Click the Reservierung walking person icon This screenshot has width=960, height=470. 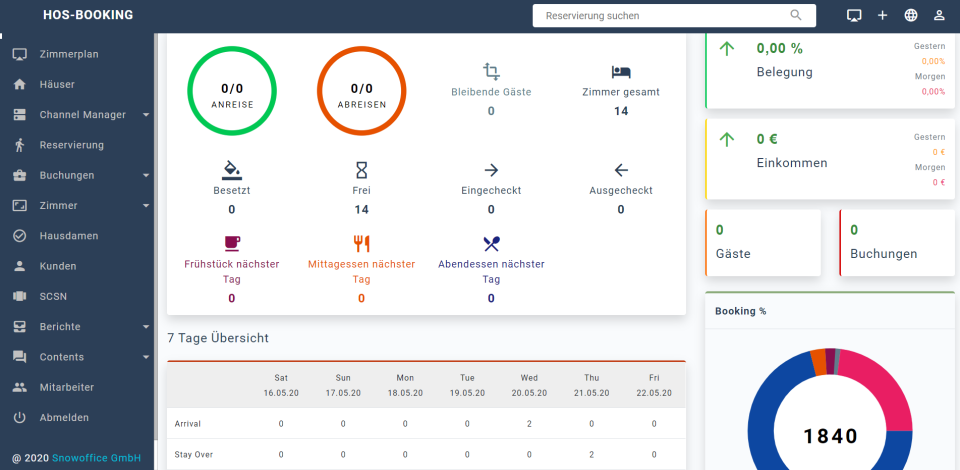tap(20, 145)
